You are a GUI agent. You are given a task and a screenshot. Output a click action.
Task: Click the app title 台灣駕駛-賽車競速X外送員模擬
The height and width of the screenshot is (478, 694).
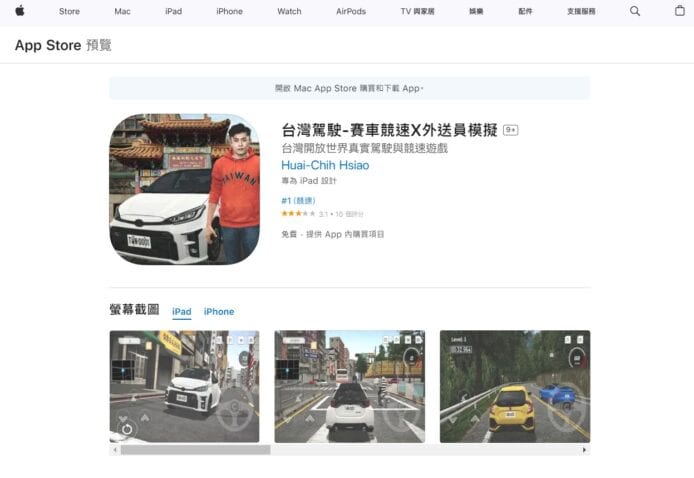tap(389, 130)
